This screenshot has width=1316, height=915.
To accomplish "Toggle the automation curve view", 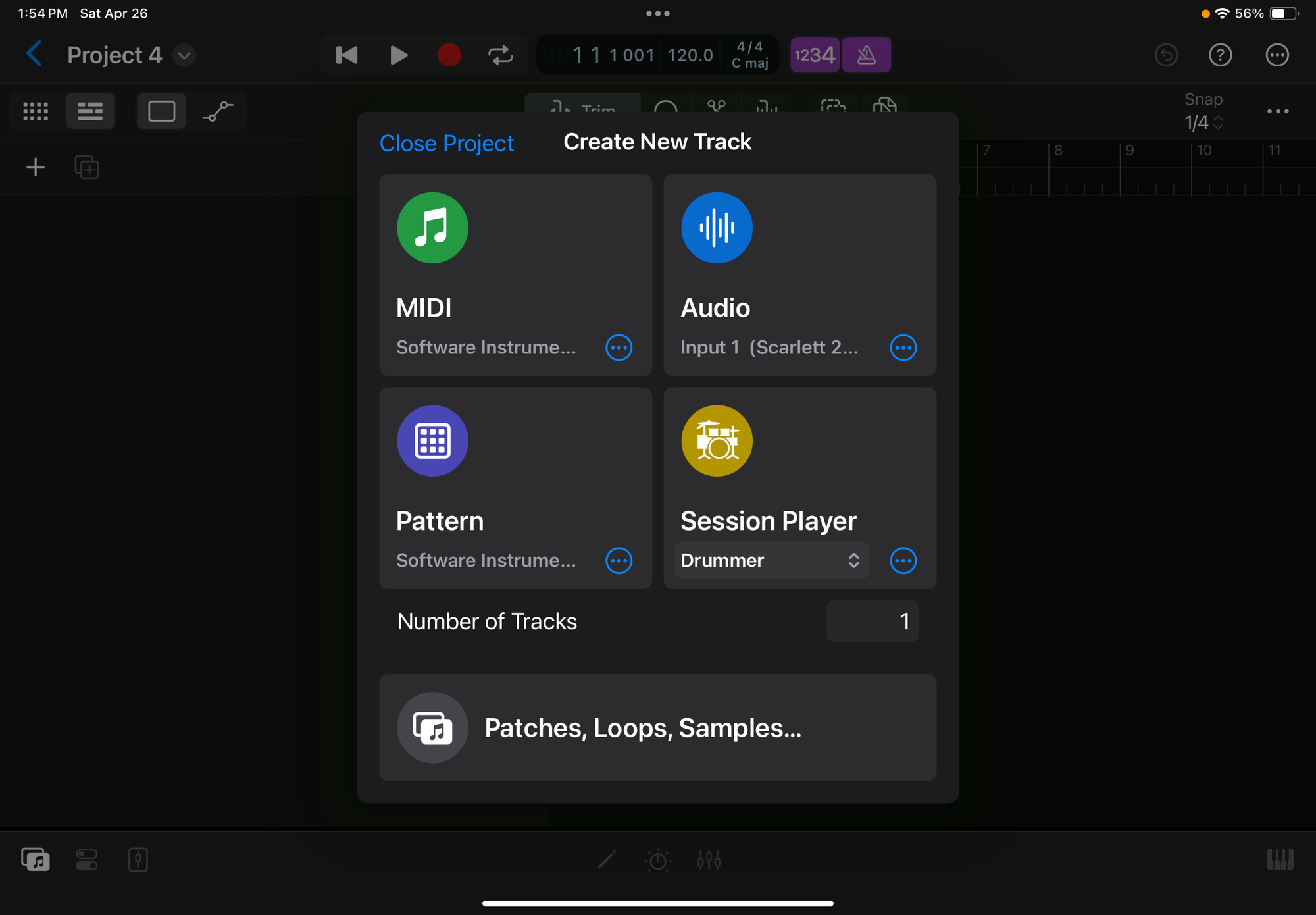I will coord(218,111).
